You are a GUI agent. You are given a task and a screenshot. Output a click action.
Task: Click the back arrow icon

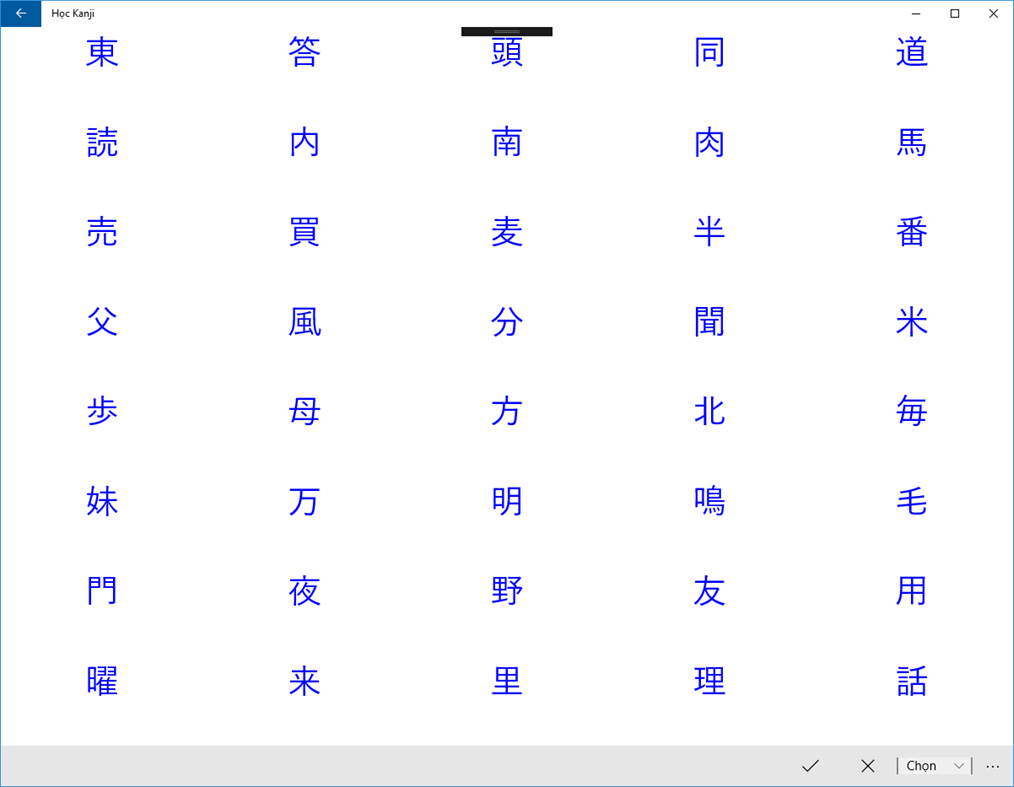pyautogui.click(x=21, y=13)
